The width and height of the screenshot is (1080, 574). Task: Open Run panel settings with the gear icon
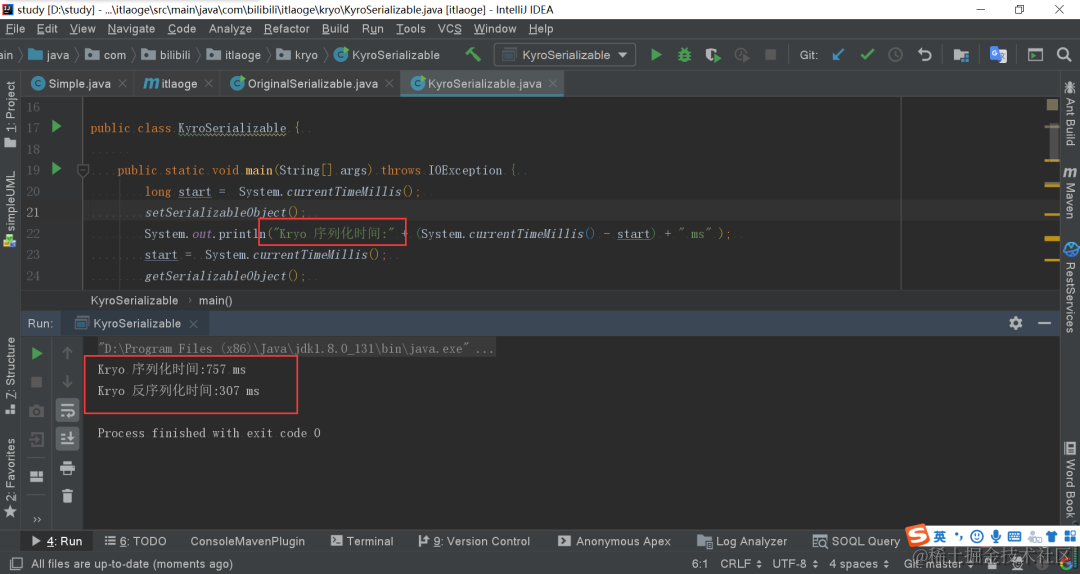[x=1015, y=323]
